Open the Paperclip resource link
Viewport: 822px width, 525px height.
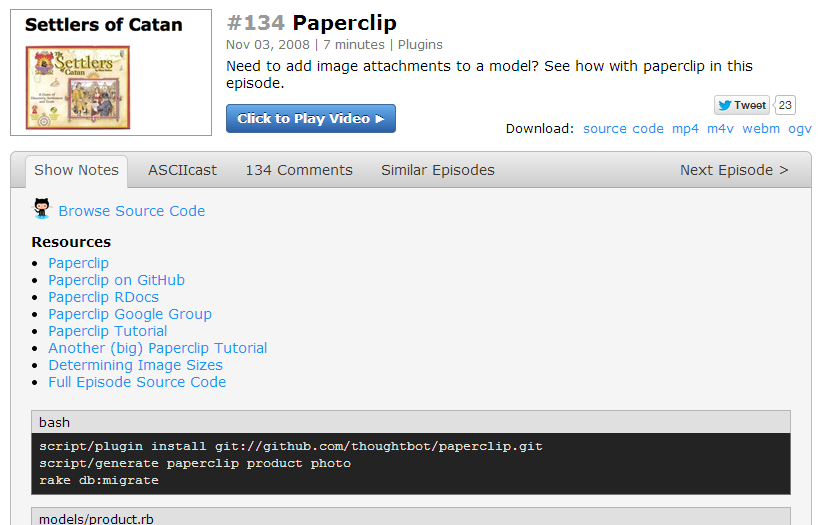point(79,263)
